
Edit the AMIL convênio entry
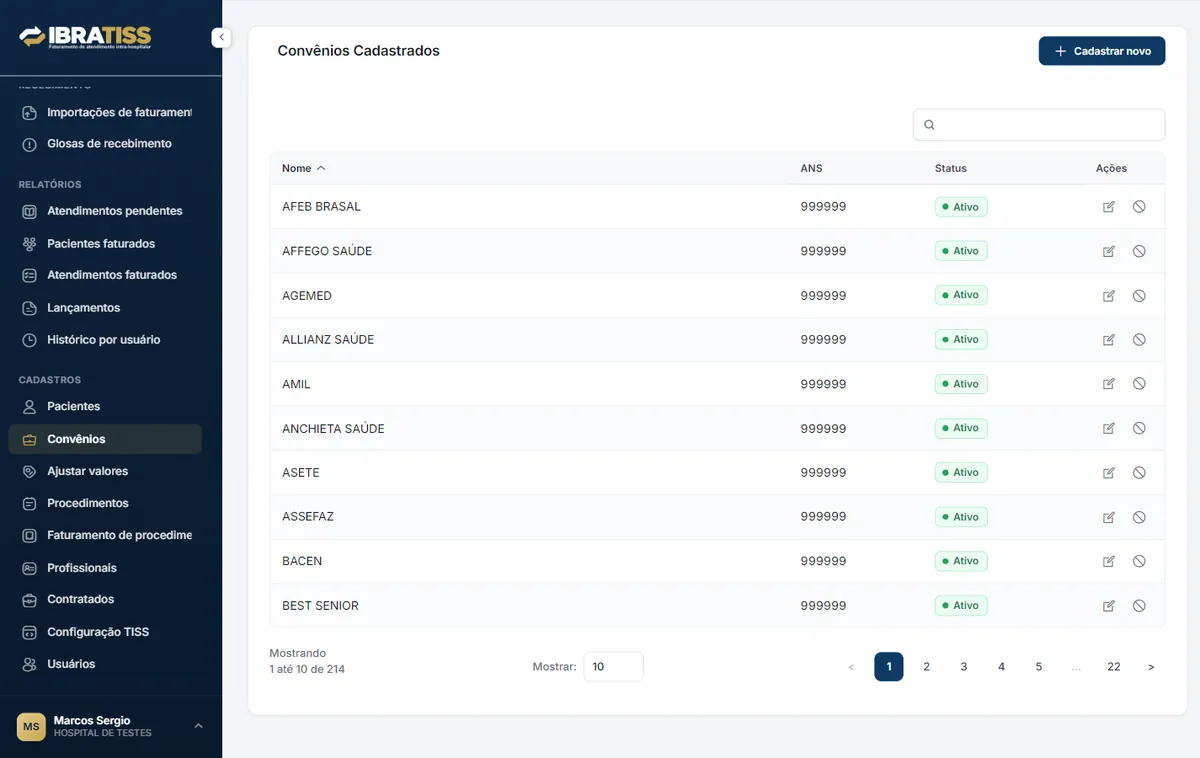click(x=1108, y=384)
